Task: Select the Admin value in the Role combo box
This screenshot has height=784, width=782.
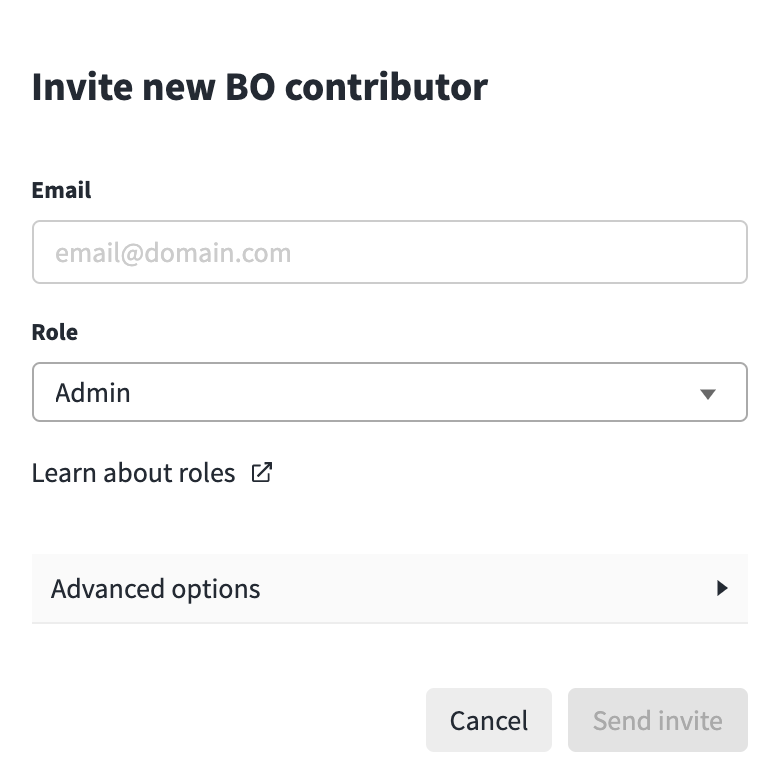Action: click(93, 392)
